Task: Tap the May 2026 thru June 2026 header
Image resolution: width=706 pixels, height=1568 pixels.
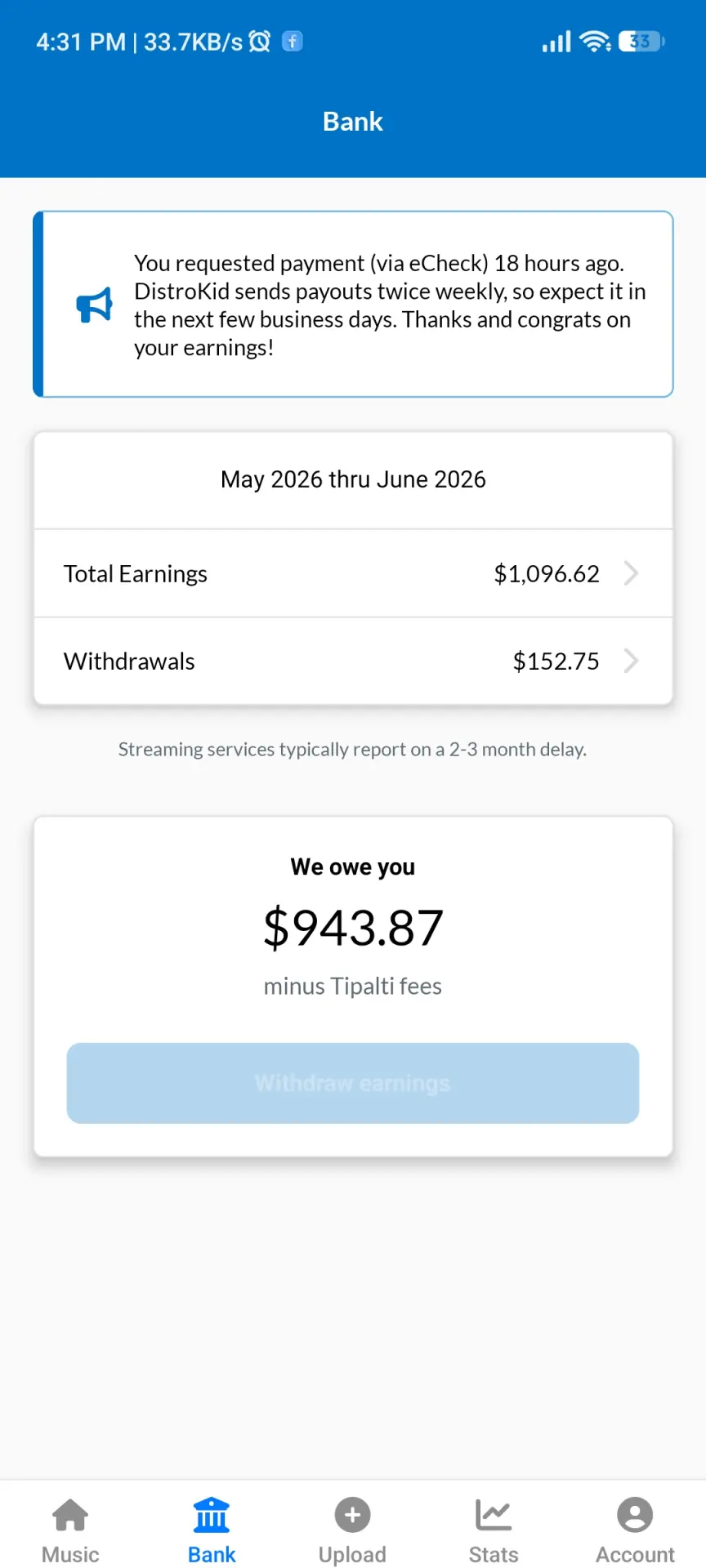Action: (x=353, y=479)
